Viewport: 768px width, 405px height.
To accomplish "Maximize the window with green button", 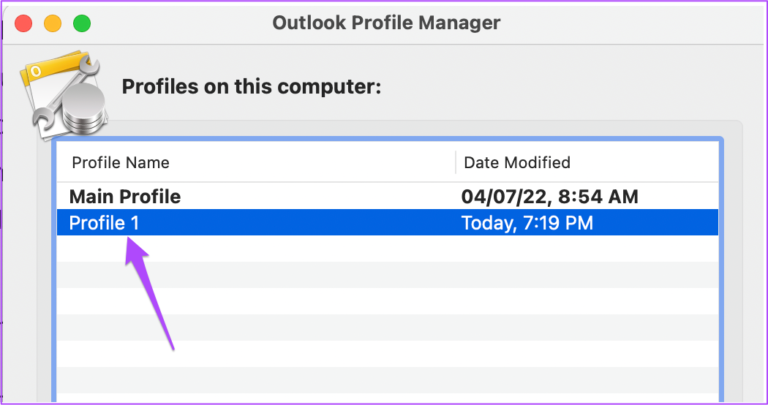I will point(82,24).
